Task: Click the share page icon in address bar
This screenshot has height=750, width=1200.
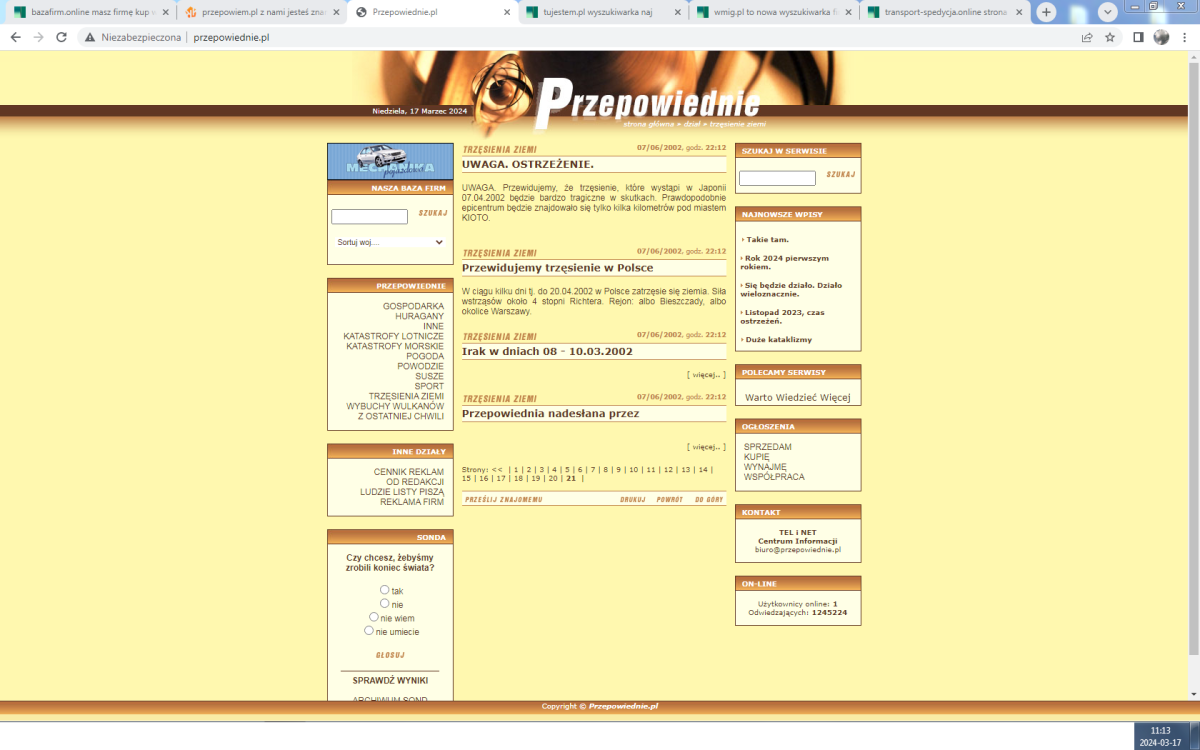Action: pos(1087,37)
